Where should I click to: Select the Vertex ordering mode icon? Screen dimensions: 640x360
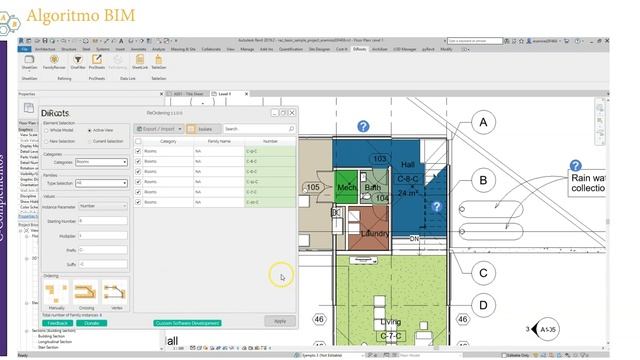(x=115, y=291)
